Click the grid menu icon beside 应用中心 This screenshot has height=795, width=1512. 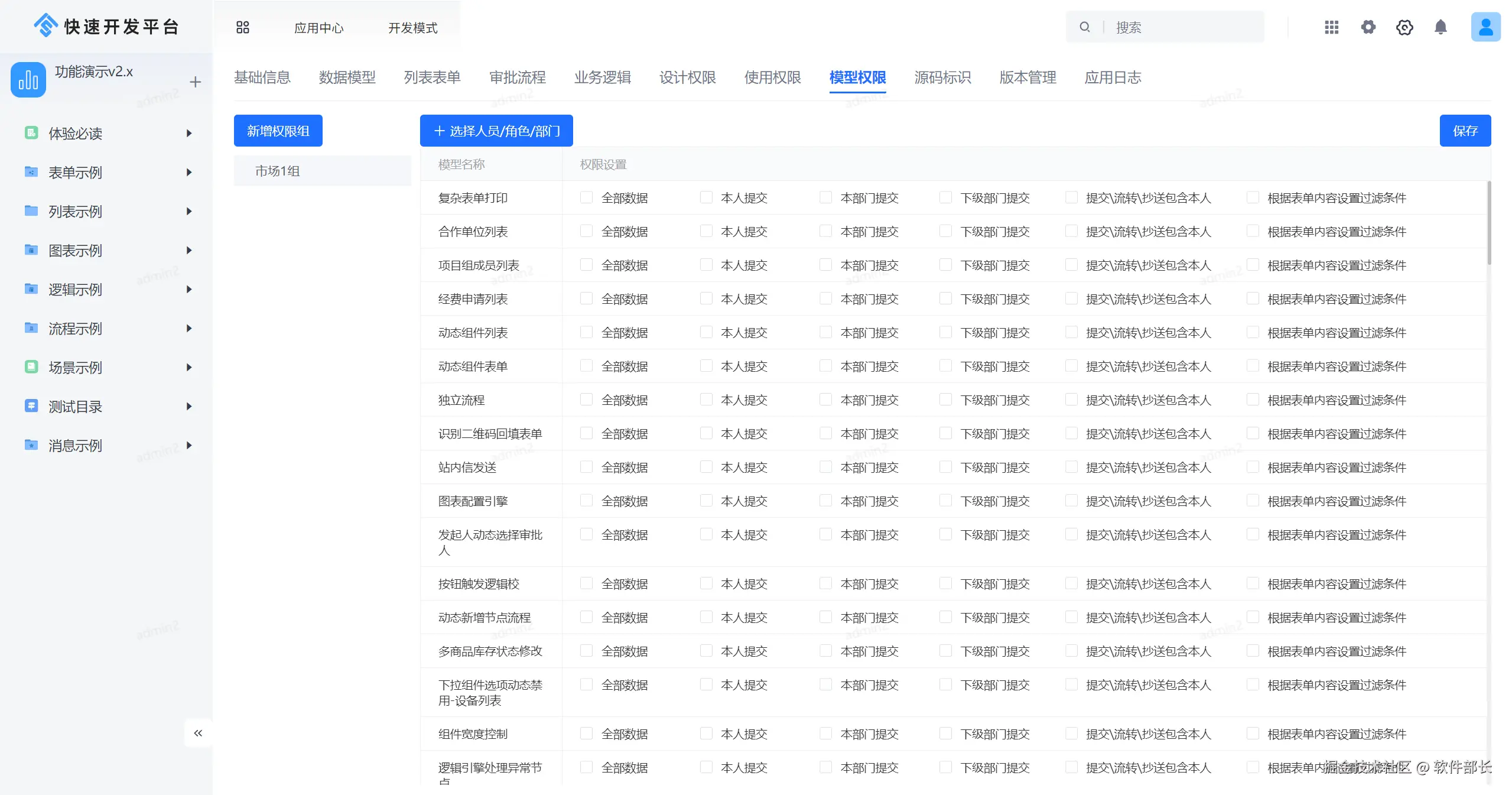(x=242, y=27)
